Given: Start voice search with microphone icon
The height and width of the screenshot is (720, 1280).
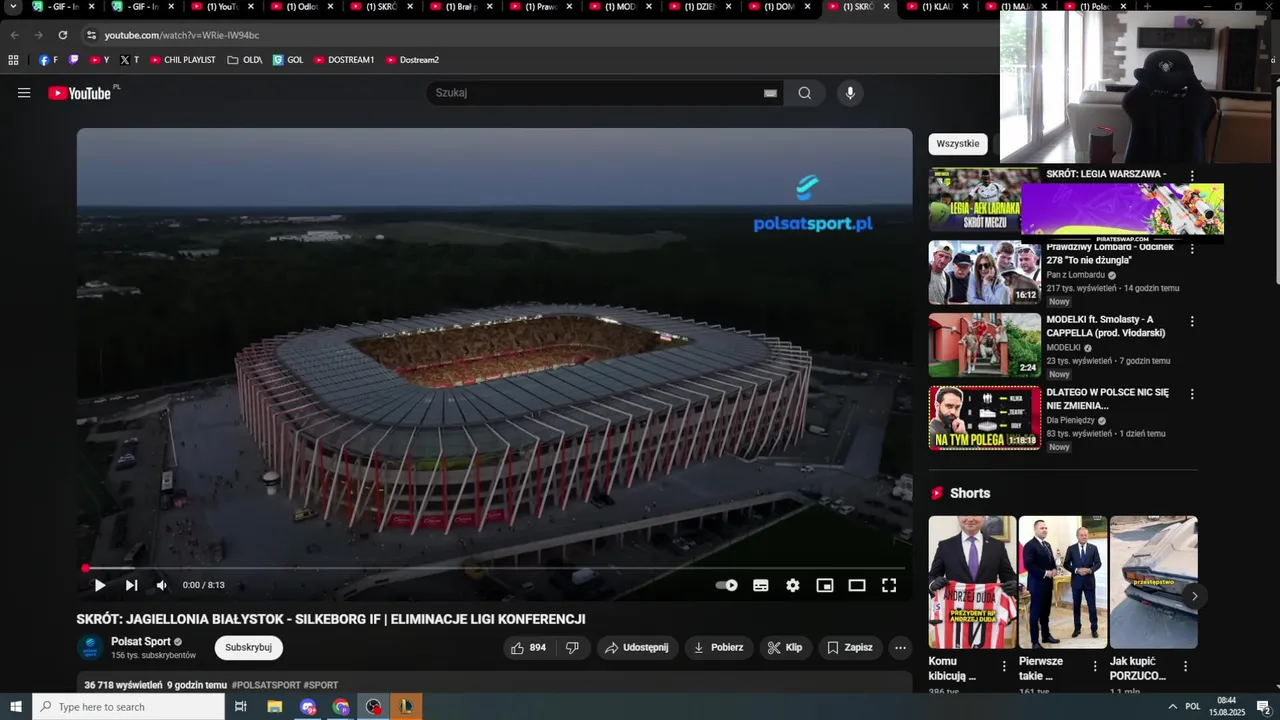Looking at the screenshot, I should tap(850, 93).
